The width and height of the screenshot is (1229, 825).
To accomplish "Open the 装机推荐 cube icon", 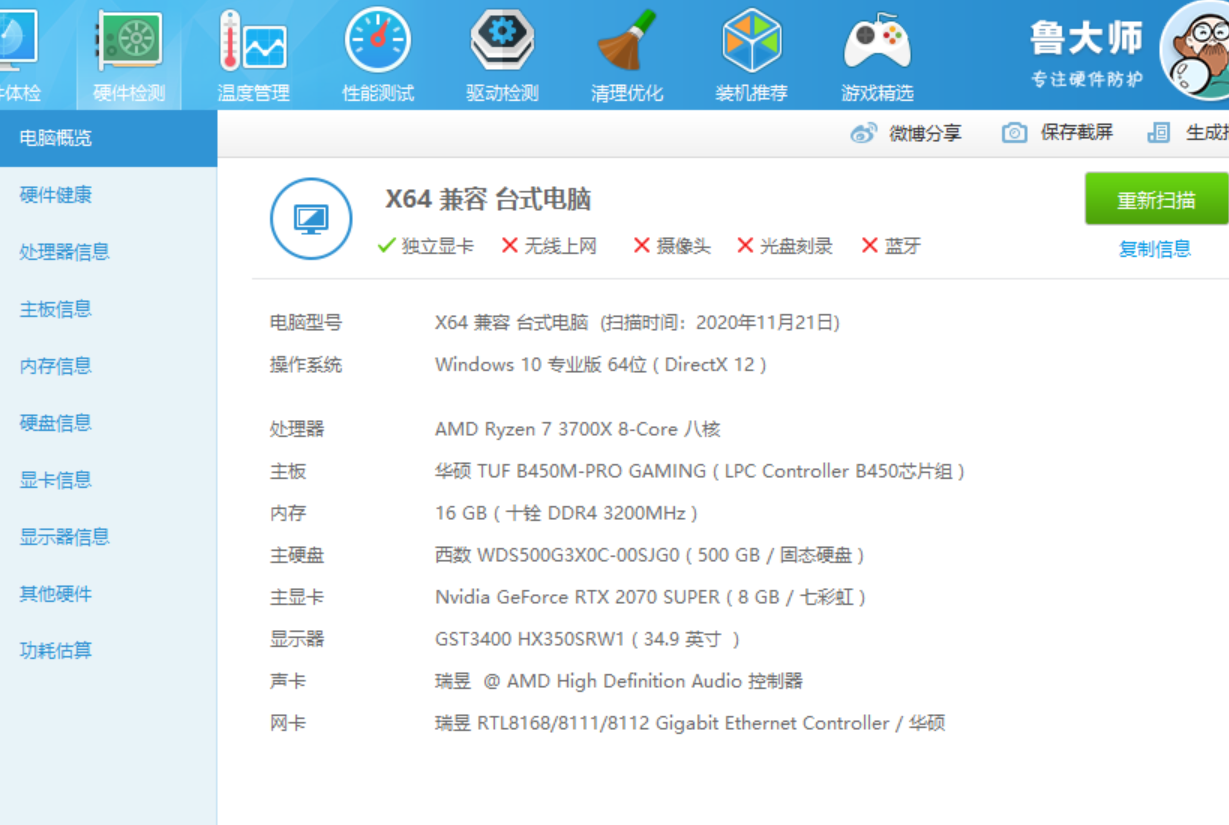I will pyautogui.click(x=751, y=42).
